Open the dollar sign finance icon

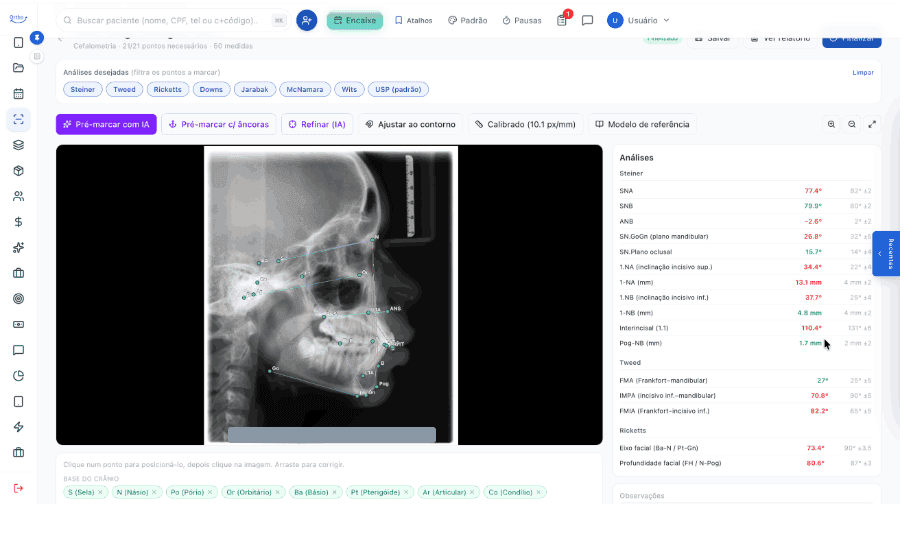(18, 222)
